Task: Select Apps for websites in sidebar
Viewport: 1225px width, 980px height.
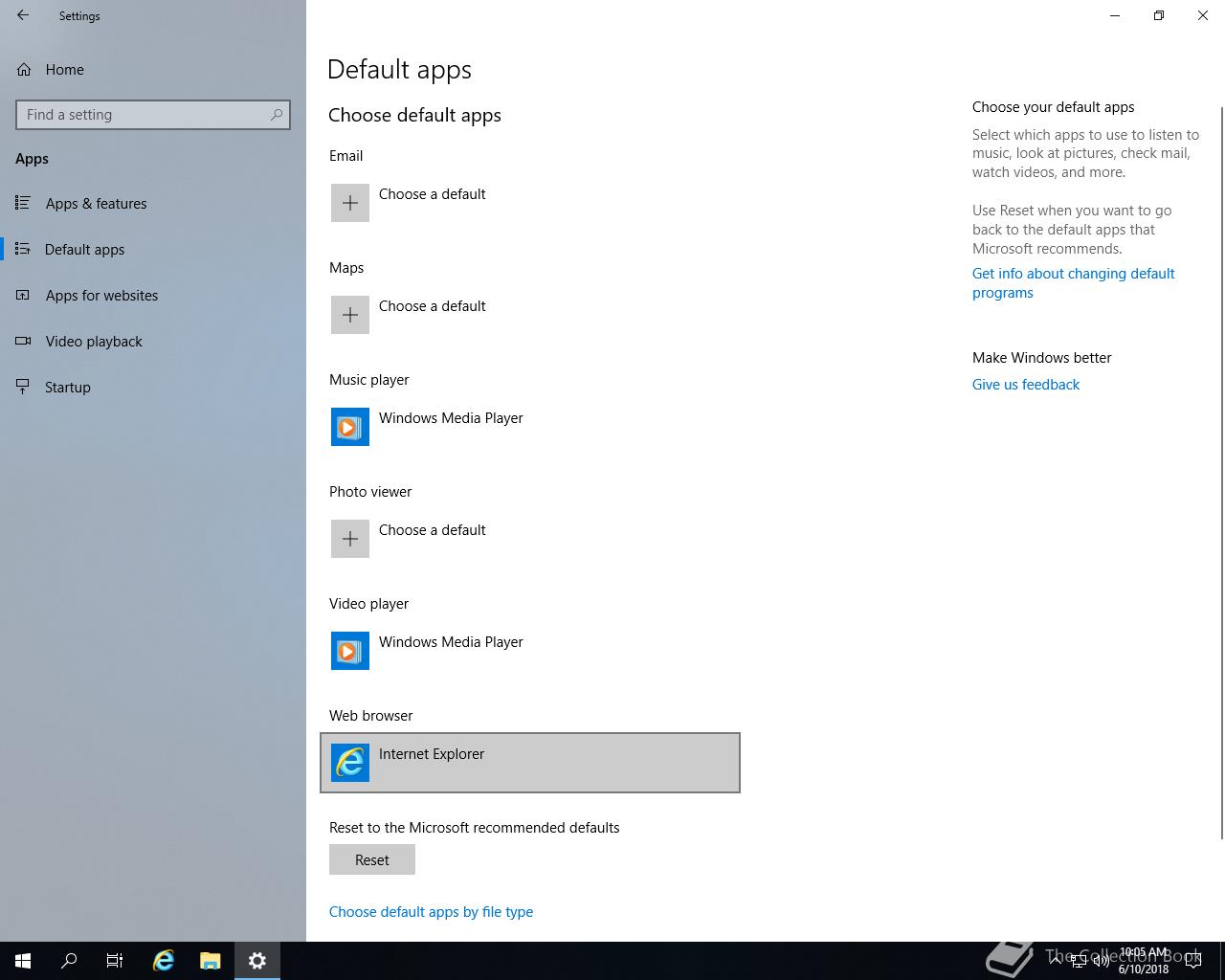Action: point(101,296)
